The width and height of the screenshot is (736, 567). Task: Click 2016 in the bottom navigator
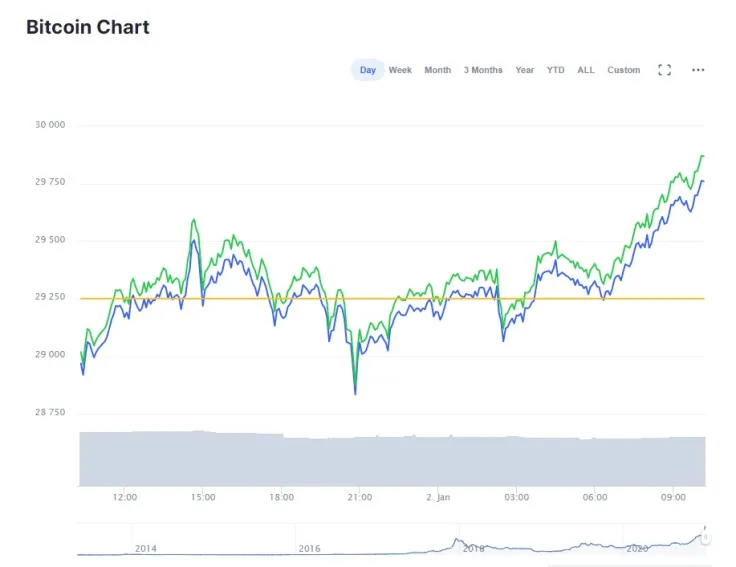coord(309,548)
